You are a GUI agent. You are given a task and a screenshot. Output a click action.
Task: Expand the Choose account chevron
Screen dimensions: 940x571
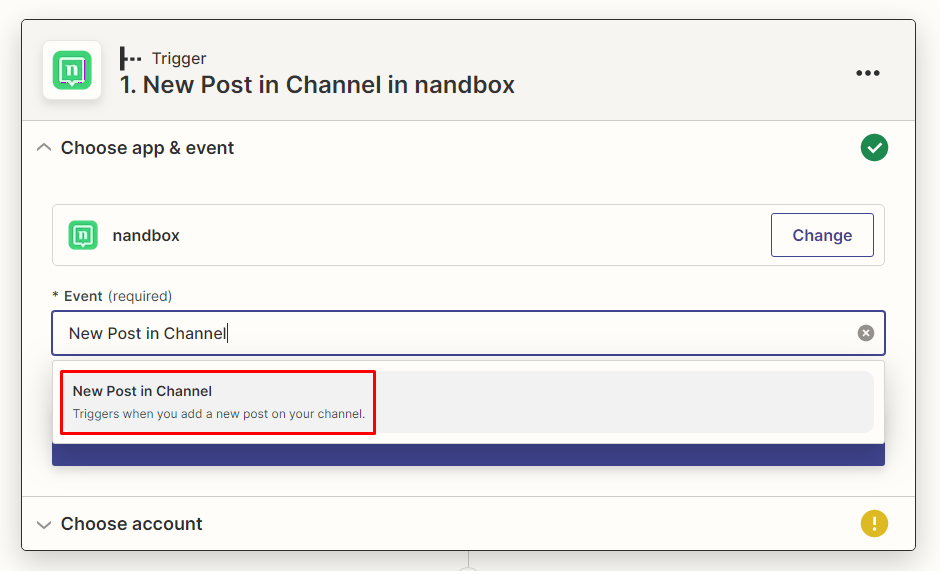[43, 524]
